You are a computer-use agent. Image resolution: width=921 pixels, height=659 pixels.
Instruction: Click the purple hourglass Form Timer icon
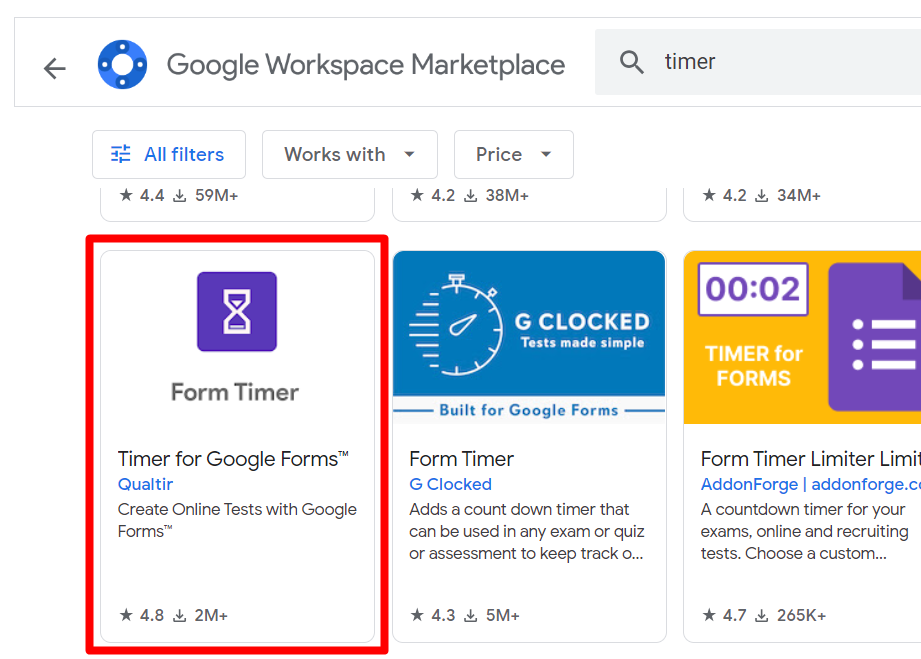237,312
